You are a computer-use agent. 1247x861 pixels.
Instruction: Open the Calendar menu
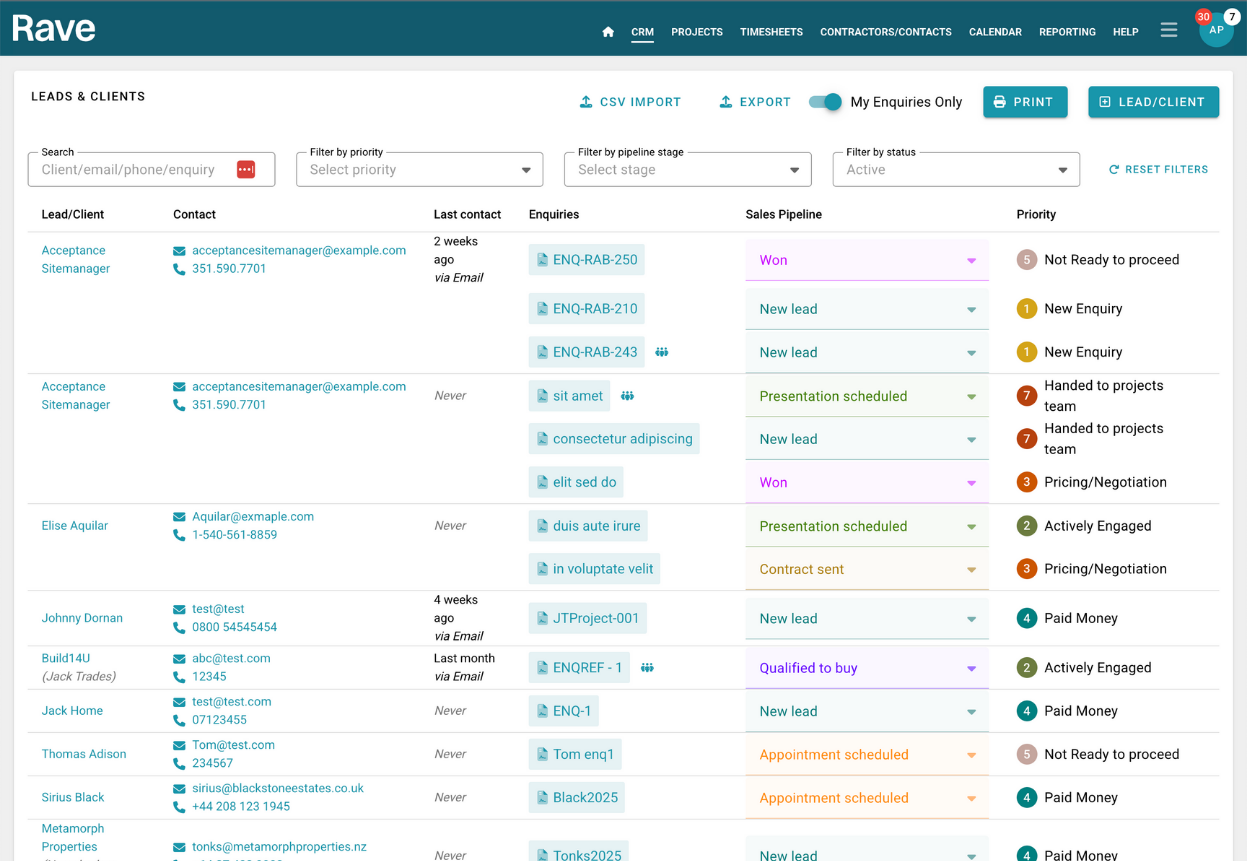click(995, 32)
